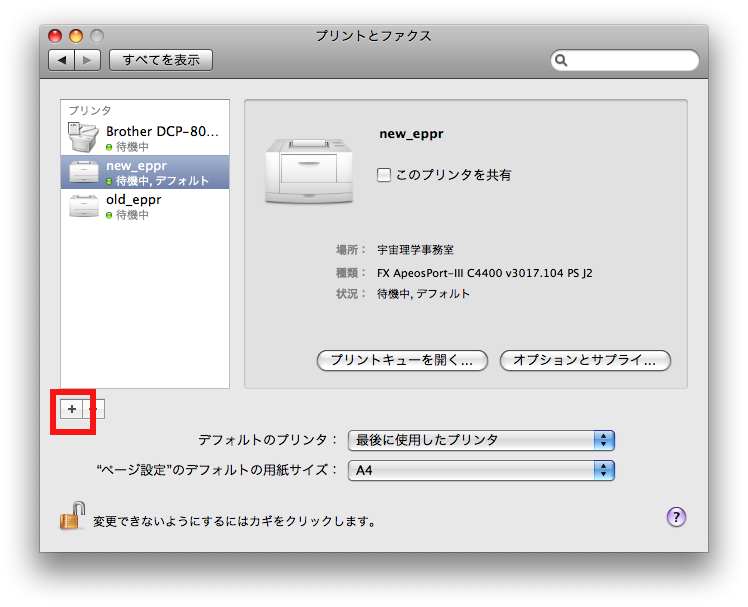The height and width of the screenshot is (607, 748).
Task: Click プリントキューを開く button
Action: click(402, 360)
